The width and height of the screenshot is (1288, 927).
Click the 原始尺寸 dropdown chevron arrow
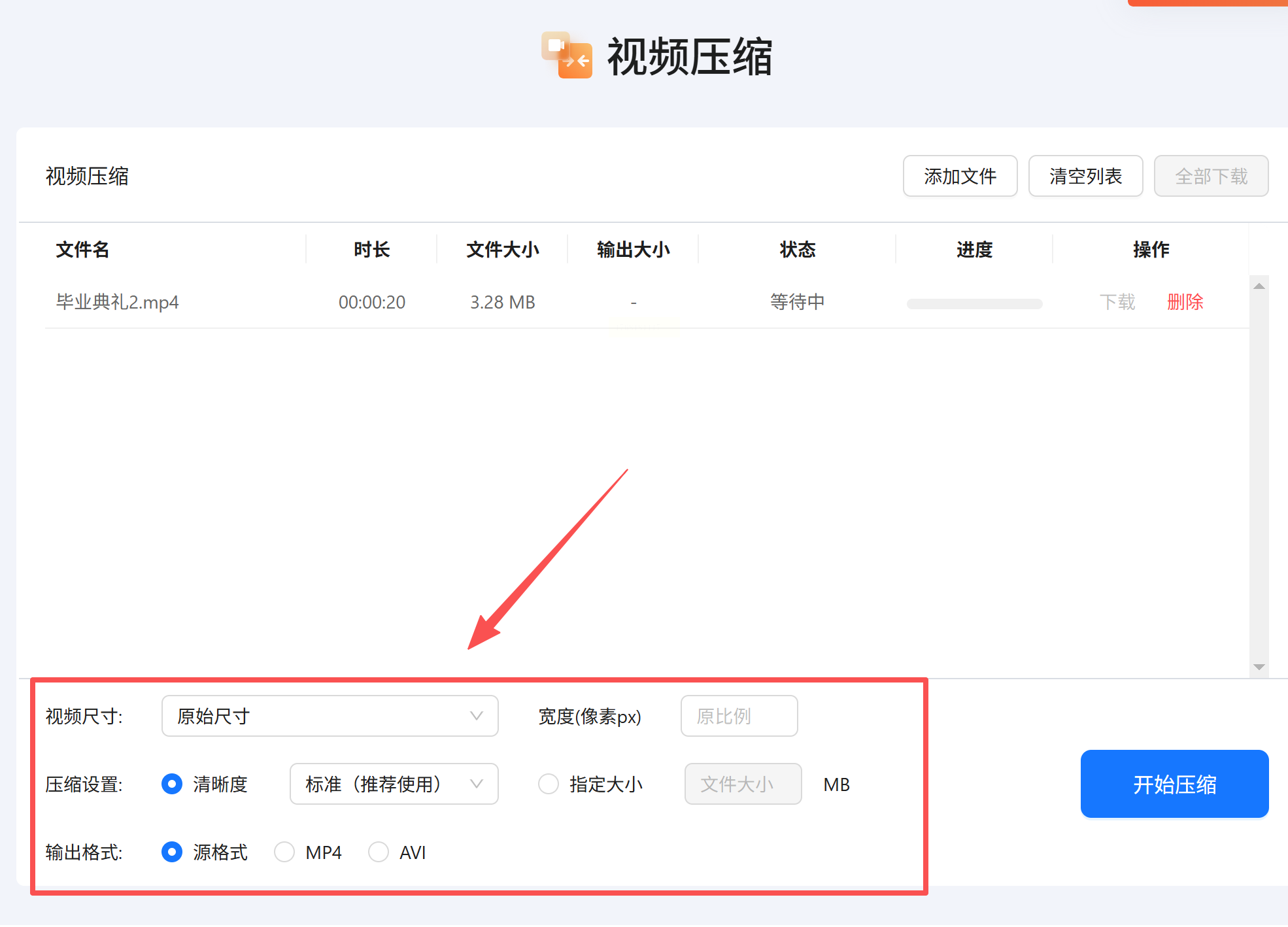(477, 716)
